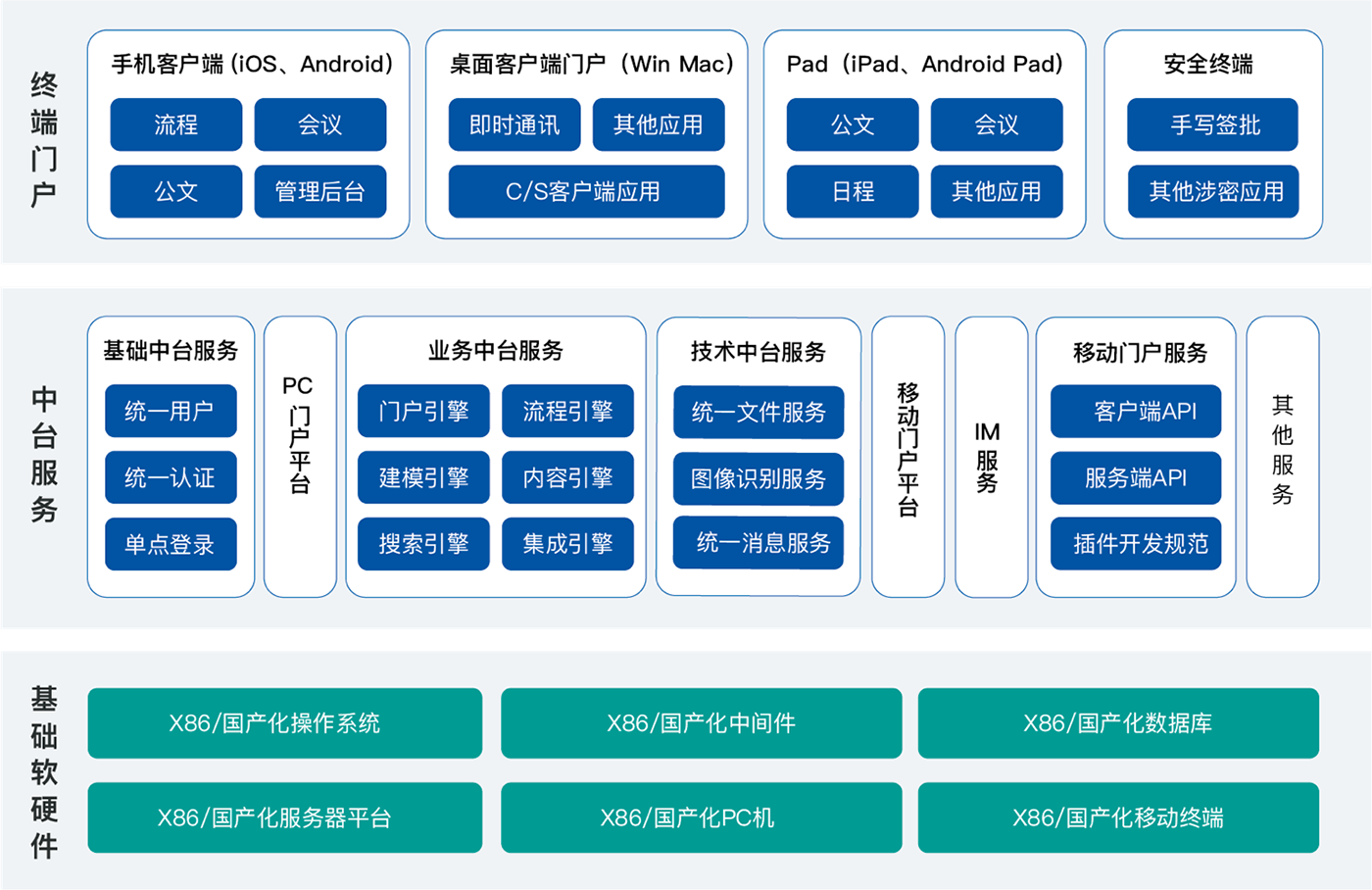Click the PC门户平台 vertical box
The width and height of the screenshot is (1372, 890).
click(300, 456)
